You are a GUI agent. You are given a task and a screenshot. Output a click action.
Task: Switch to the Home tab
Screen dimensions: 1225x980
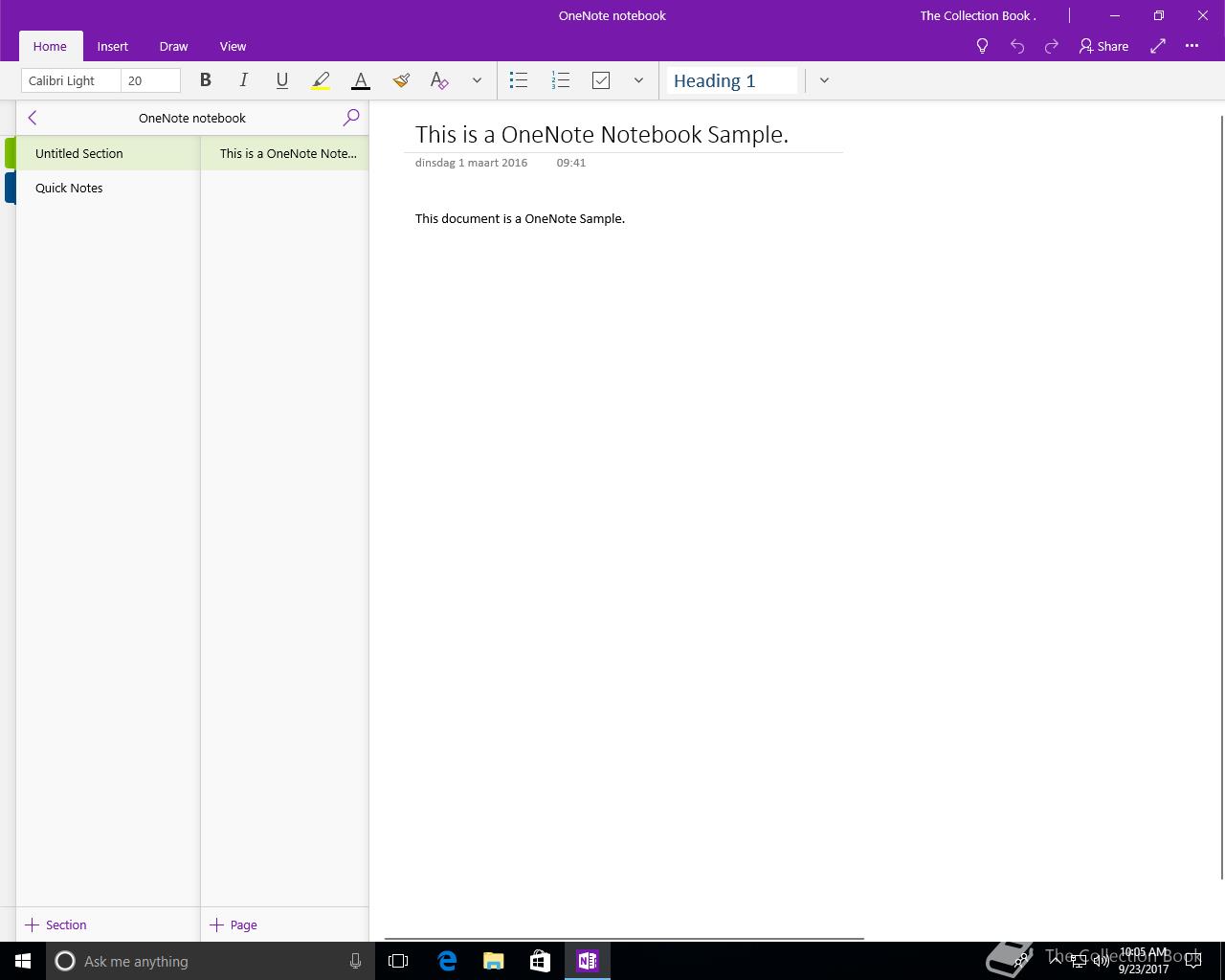click(50, 46)
